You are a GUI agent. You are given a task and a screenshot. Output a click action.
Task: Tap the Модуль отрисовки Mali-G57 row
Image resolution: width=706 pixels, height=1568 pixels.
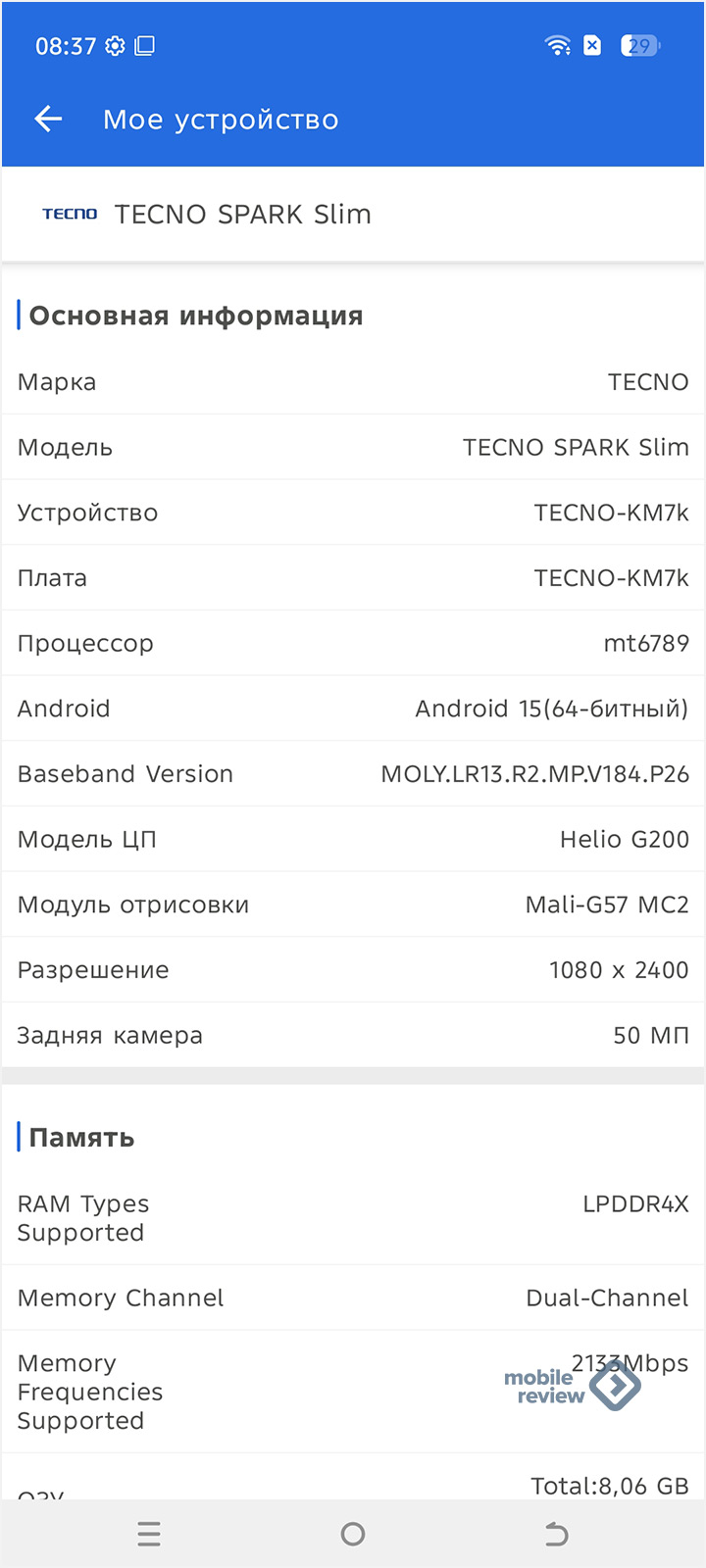[x=353, y=905]
